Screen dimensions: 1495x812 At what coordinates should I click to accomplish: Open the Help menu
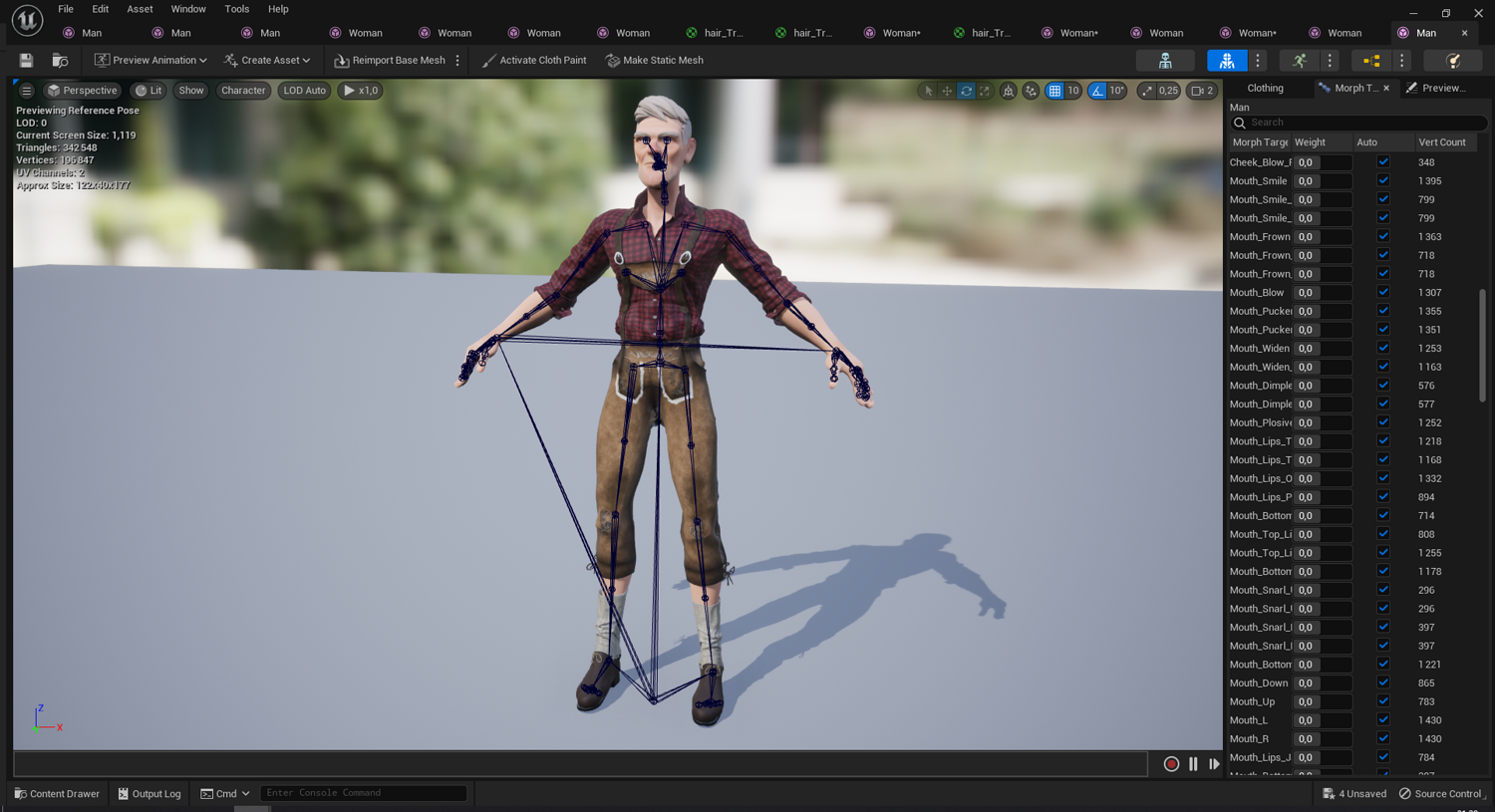278,9
